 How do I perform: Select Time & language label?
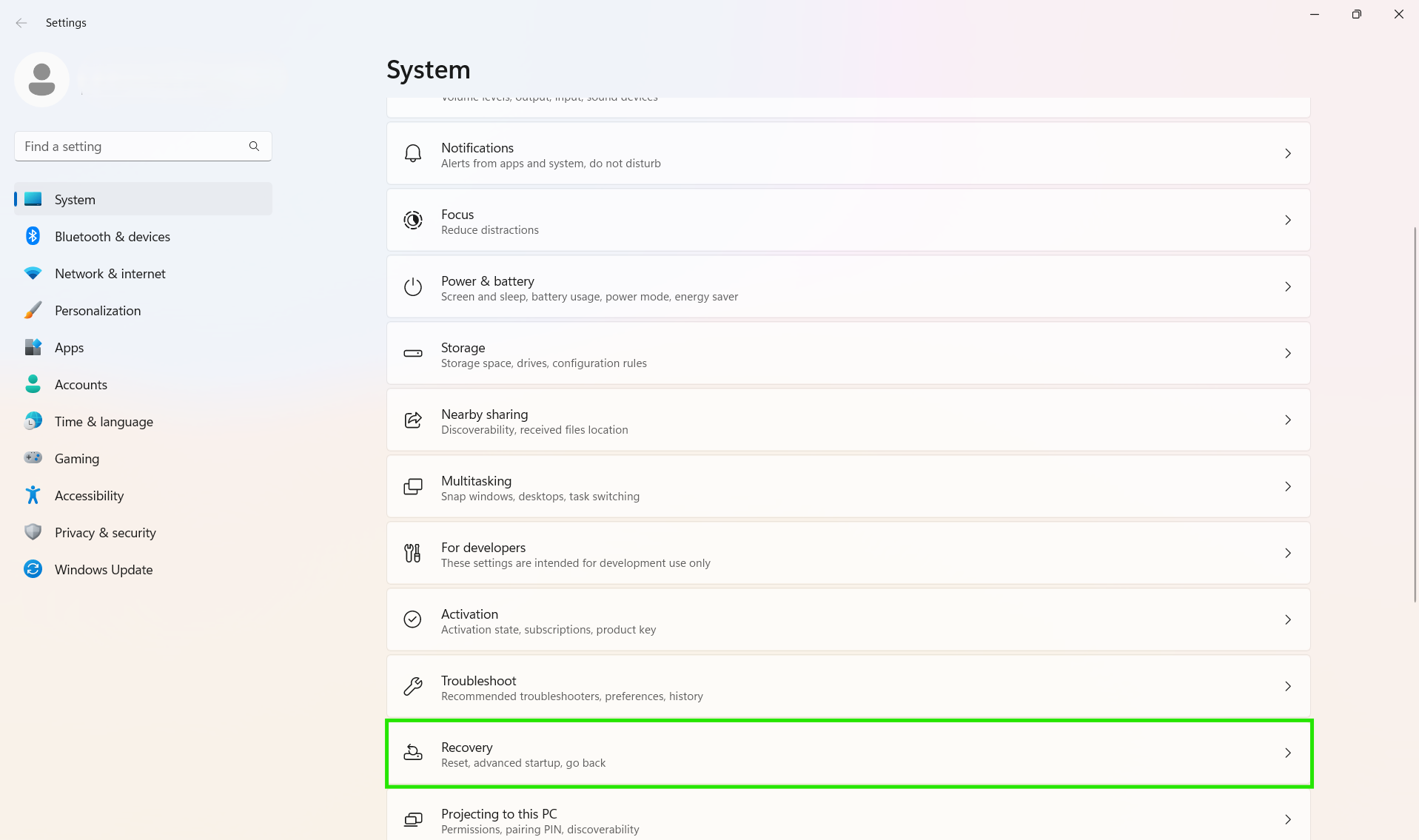pyautogui.click(x=104, y=421)
